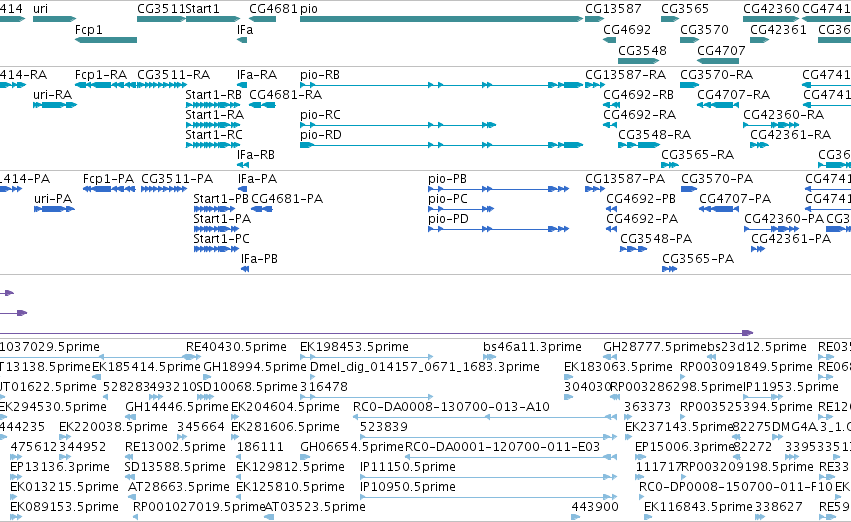851x522 pixels.
Task: Click the pio gene arrow glyph
Action: pos(441,19)
